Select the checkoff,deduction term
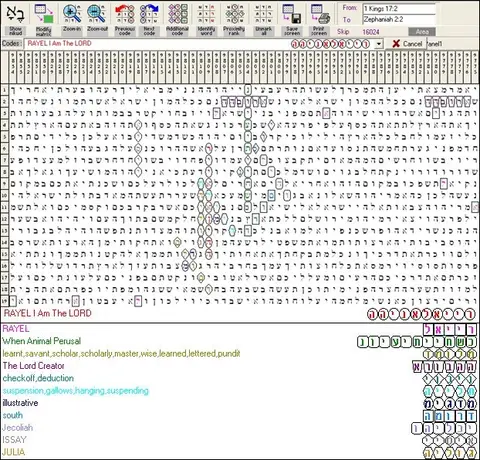Screen dimensions: 480x460 38,378
